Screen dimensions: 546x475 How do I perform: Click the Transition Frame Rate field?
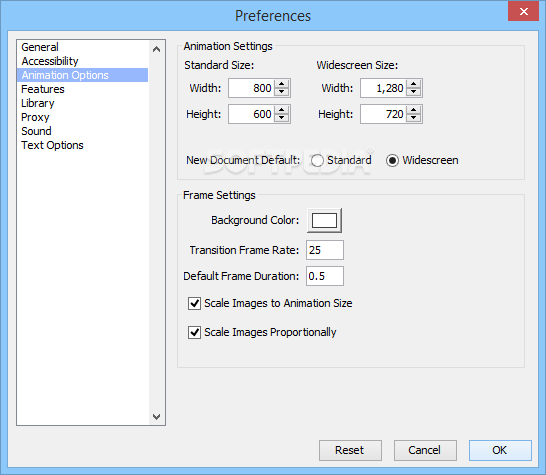click(x=325, y=250)
